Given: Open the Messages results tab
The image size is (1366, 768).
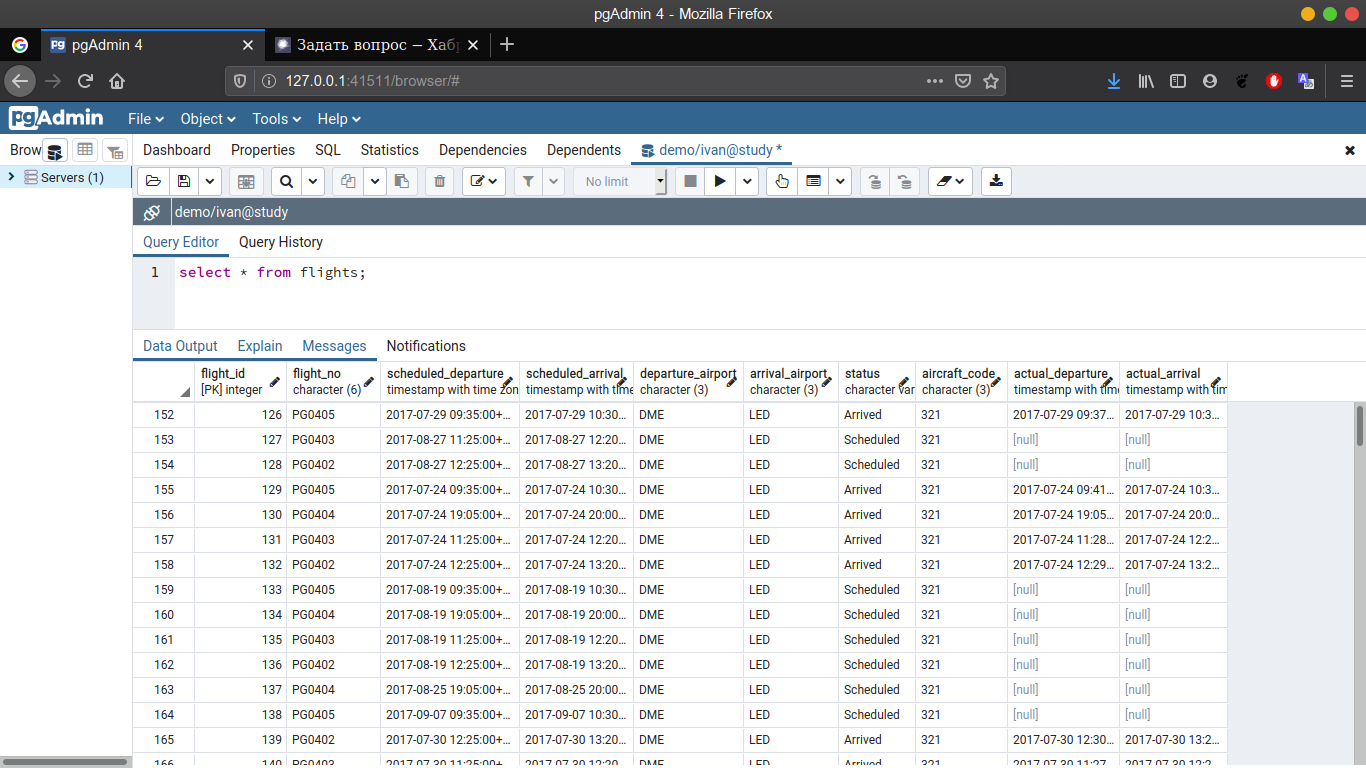Looking at the screenshot, I should 334,346.
